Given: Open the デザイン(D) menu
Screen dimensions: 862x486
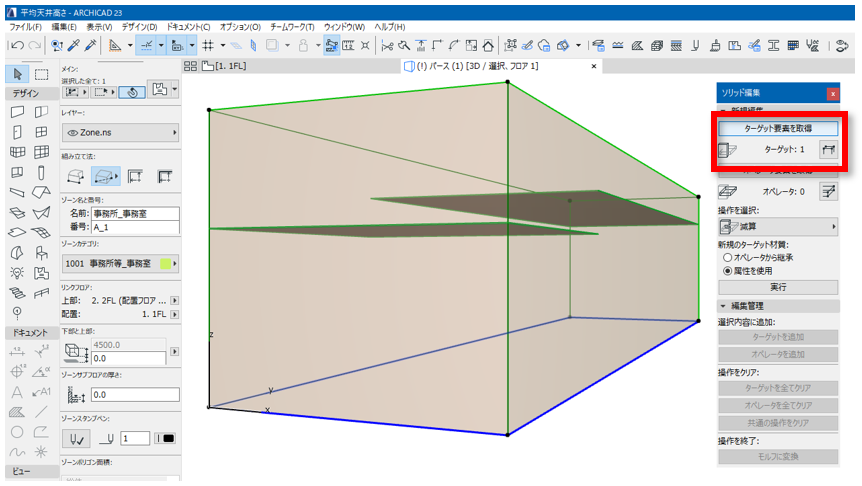Looking at the screenshot, I should pos(139,27).
